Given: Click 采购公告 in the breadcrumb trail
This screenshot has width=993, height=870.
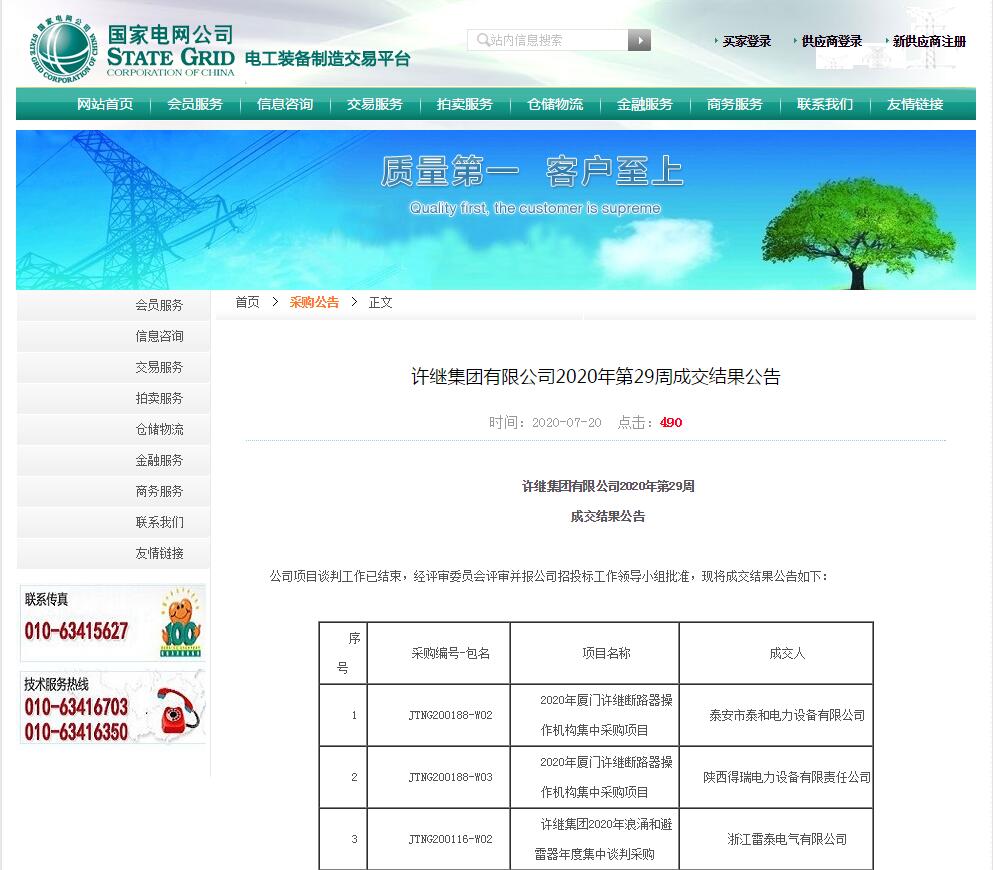Looking at the screenshot, I should [x=314, y=302].
